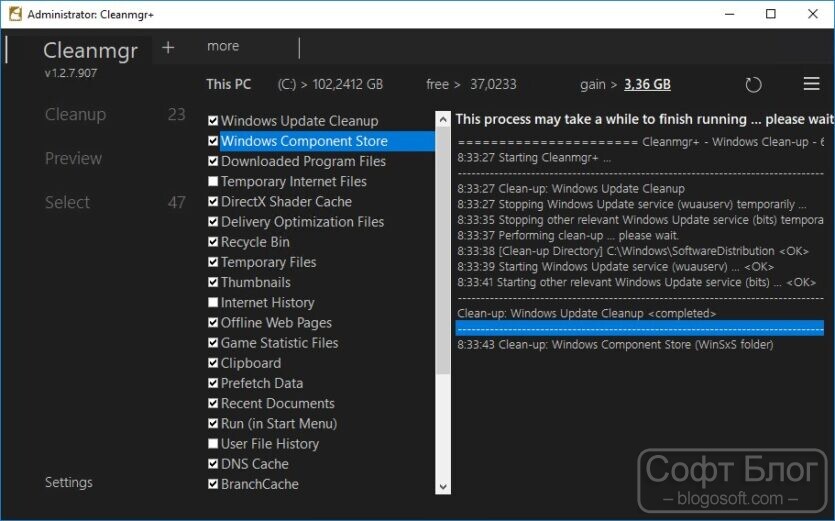Screen dimensions: 835x521
Task: Open the hamburger menu icon
Action: click(811, 84)
